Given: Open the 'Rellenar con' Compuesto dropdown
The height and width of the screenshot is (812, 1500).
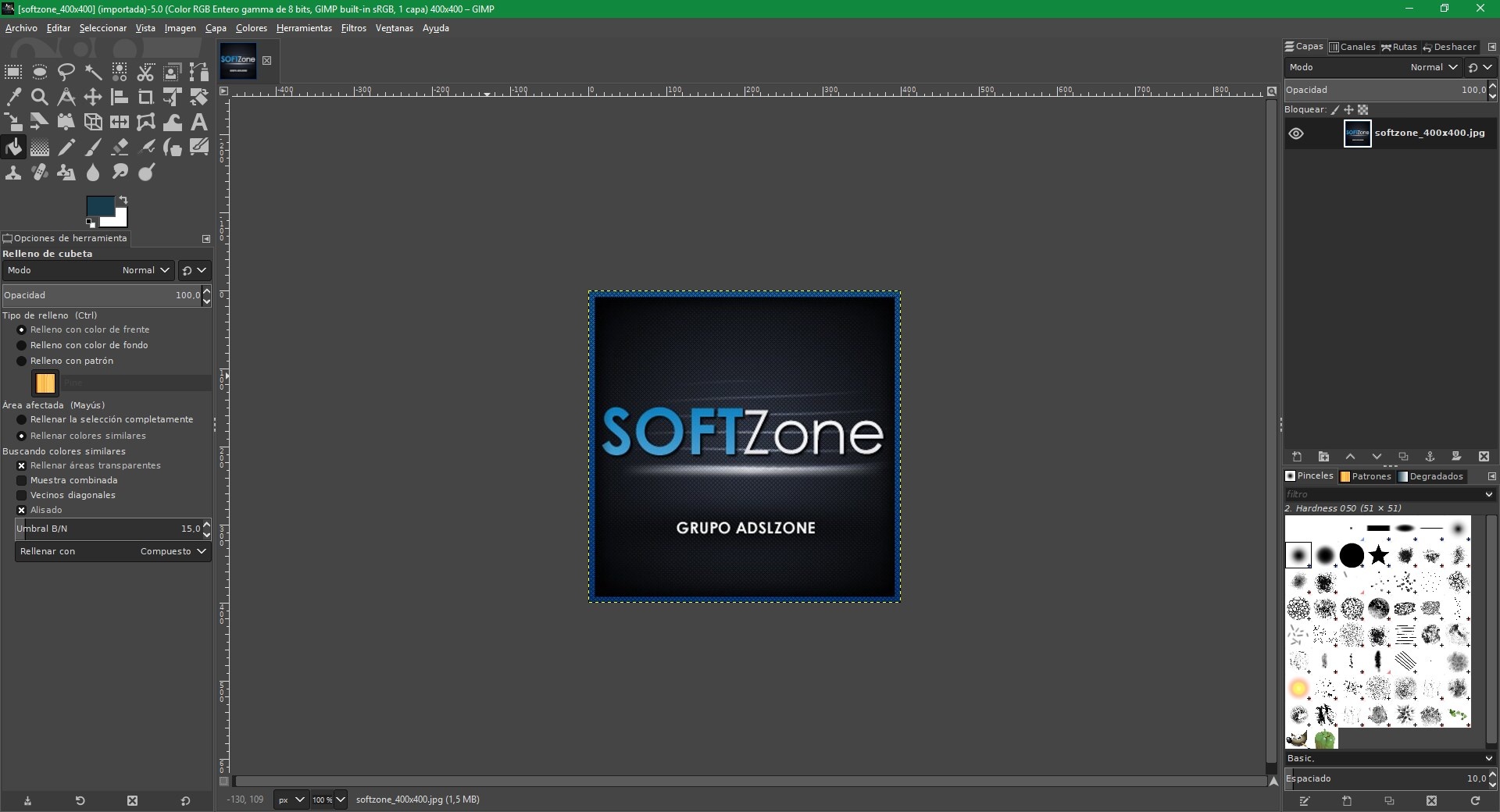Looking at the screenshot, I should pyautogui.click(x=113, y=552).
